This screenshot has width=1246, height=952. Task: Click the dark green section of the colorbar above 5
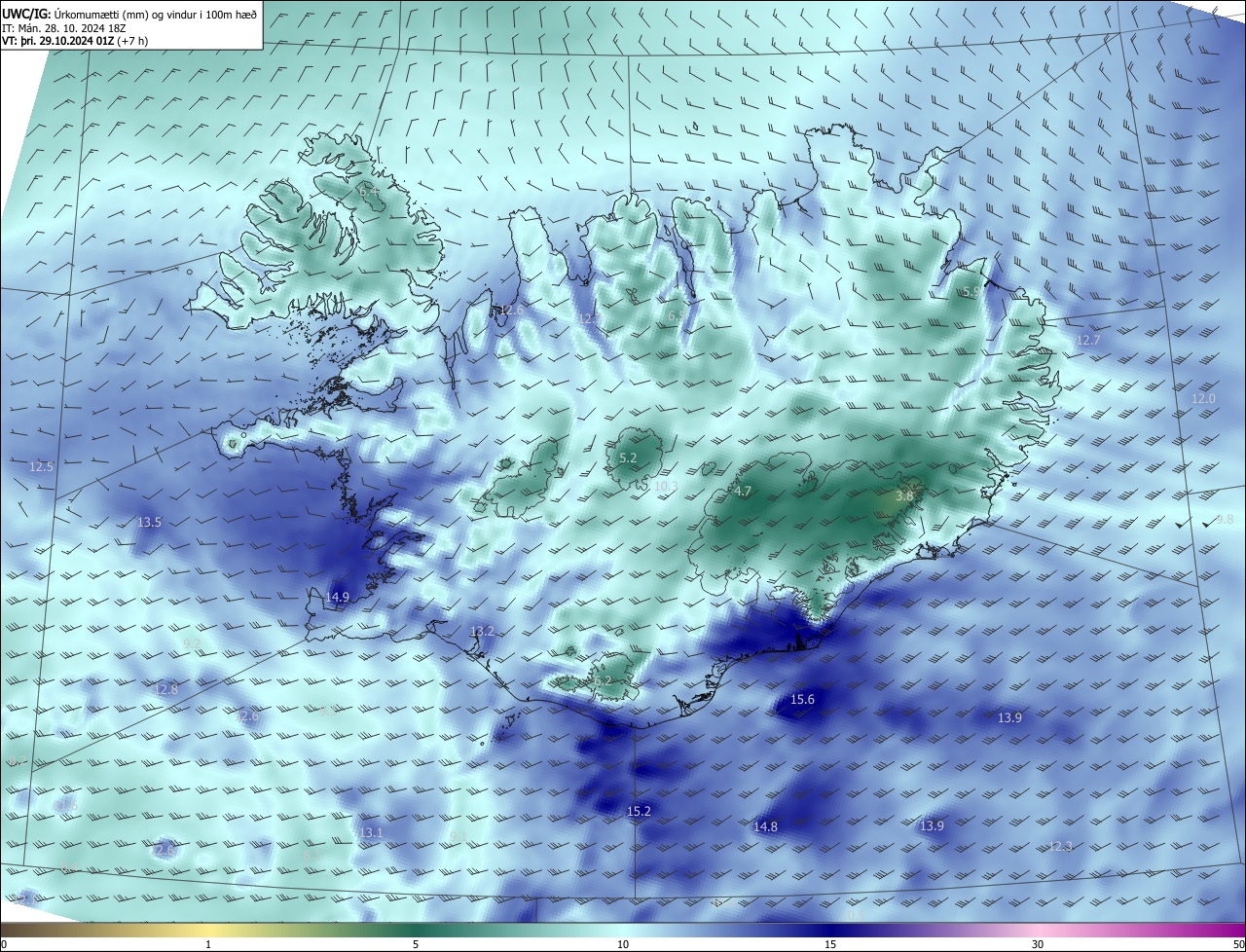(x=416, y=930)
